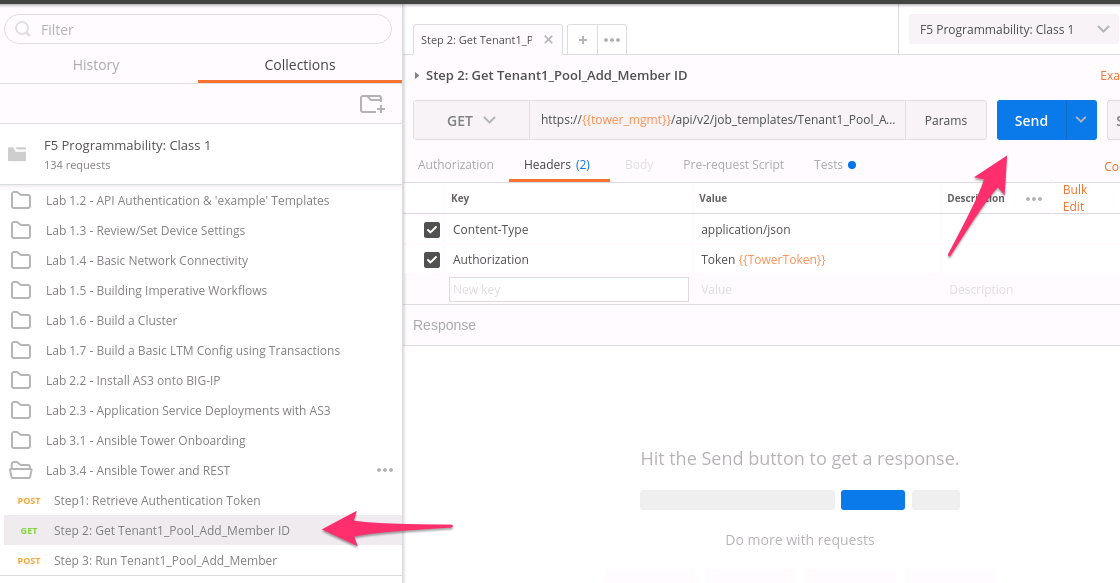
Task: Uncheck the Authorization header checkbox
Action: click(x=431, y=259)
